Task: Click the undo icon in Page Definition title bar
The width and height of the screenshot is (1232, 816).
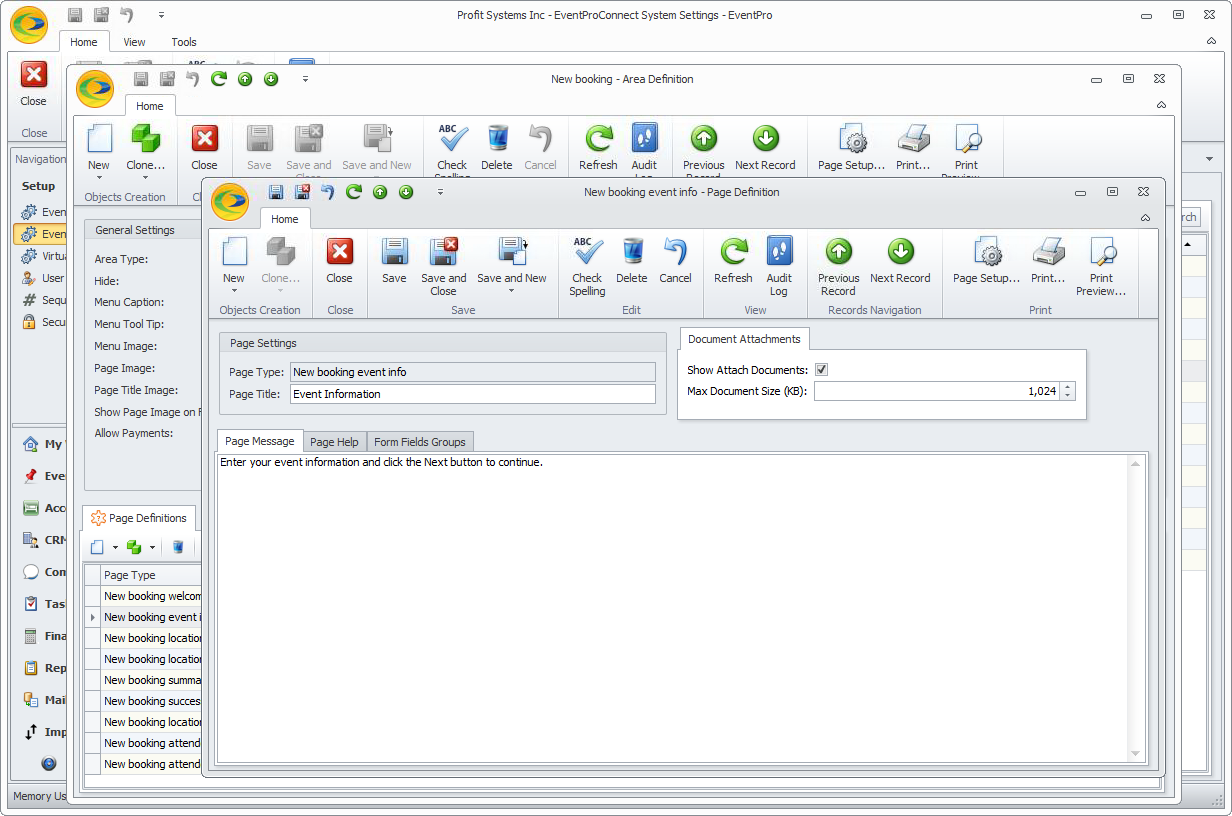Action: [328, 192]
